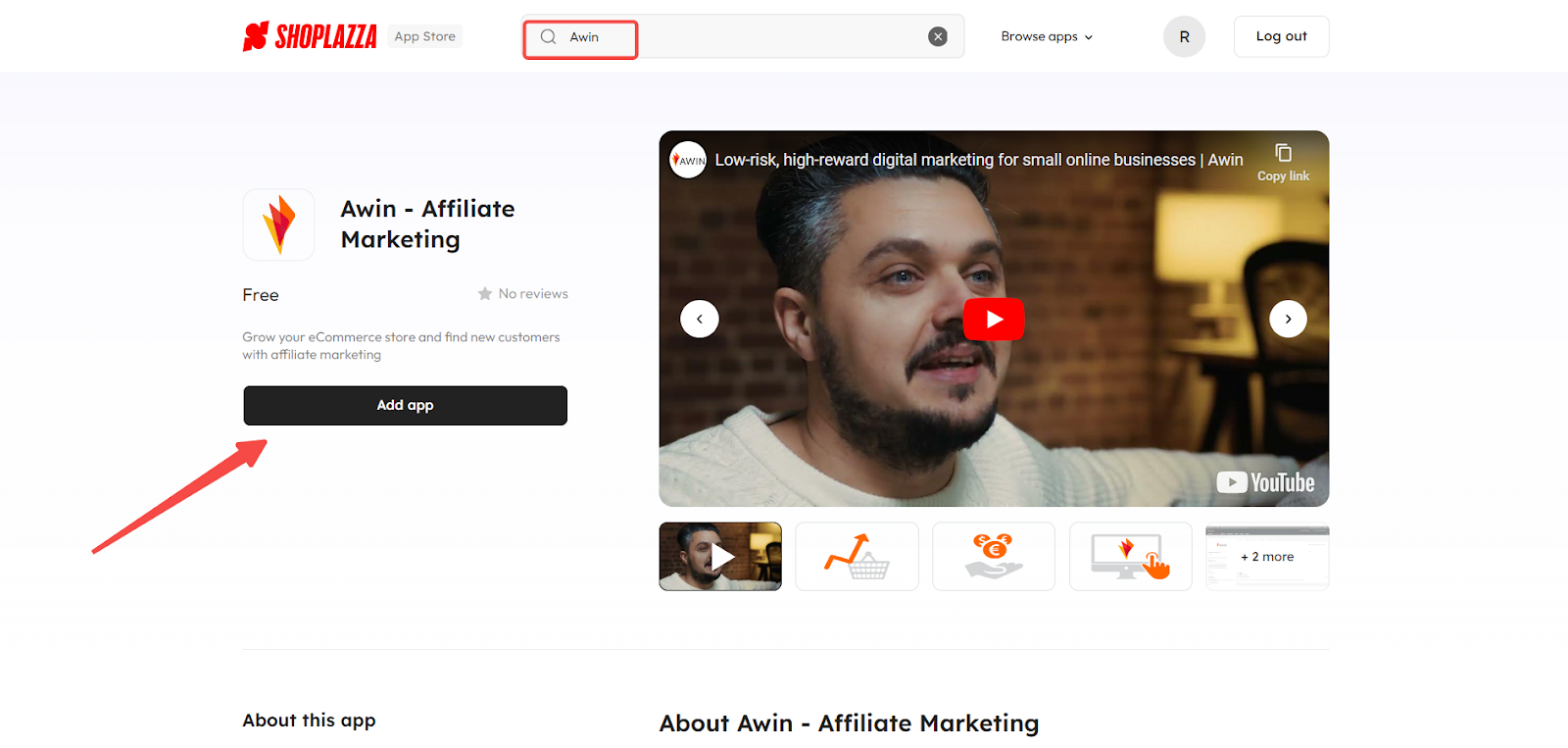Click the Awin app flame logo

coord(279,224)
